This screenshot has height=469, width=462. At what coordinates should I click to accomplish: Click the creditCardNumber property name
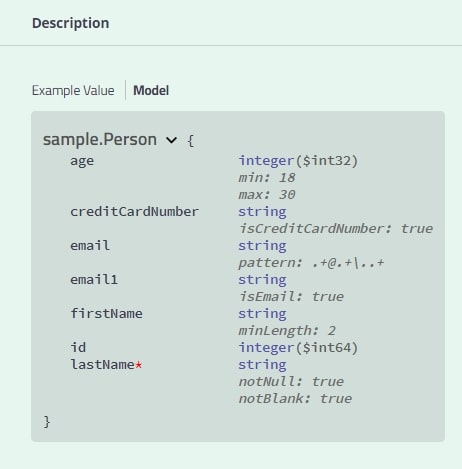[134, 212]
